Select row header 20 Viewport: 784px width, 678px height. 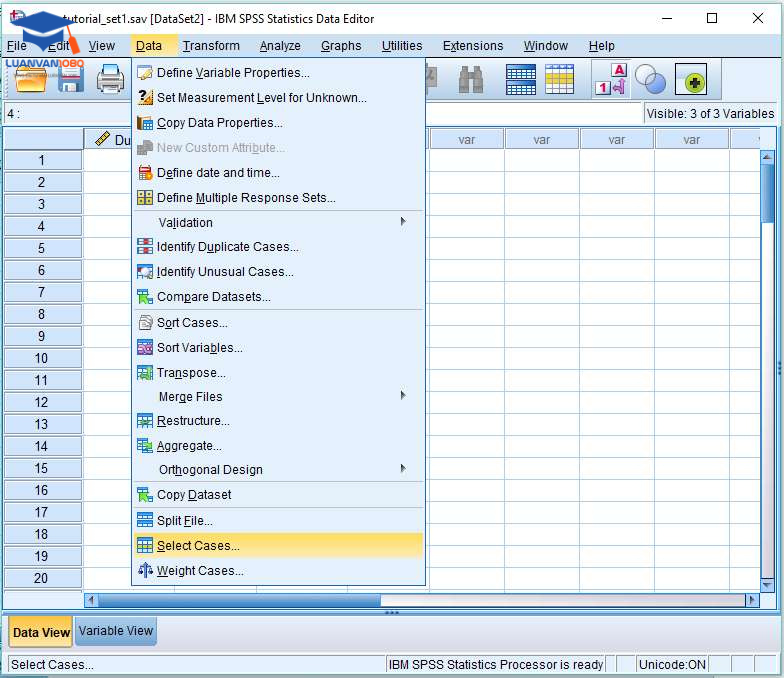[42, 578]
